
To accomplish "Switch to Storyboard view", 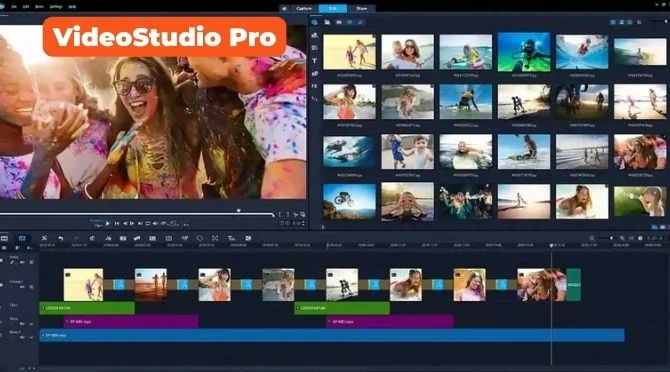I will pos(4,238).
